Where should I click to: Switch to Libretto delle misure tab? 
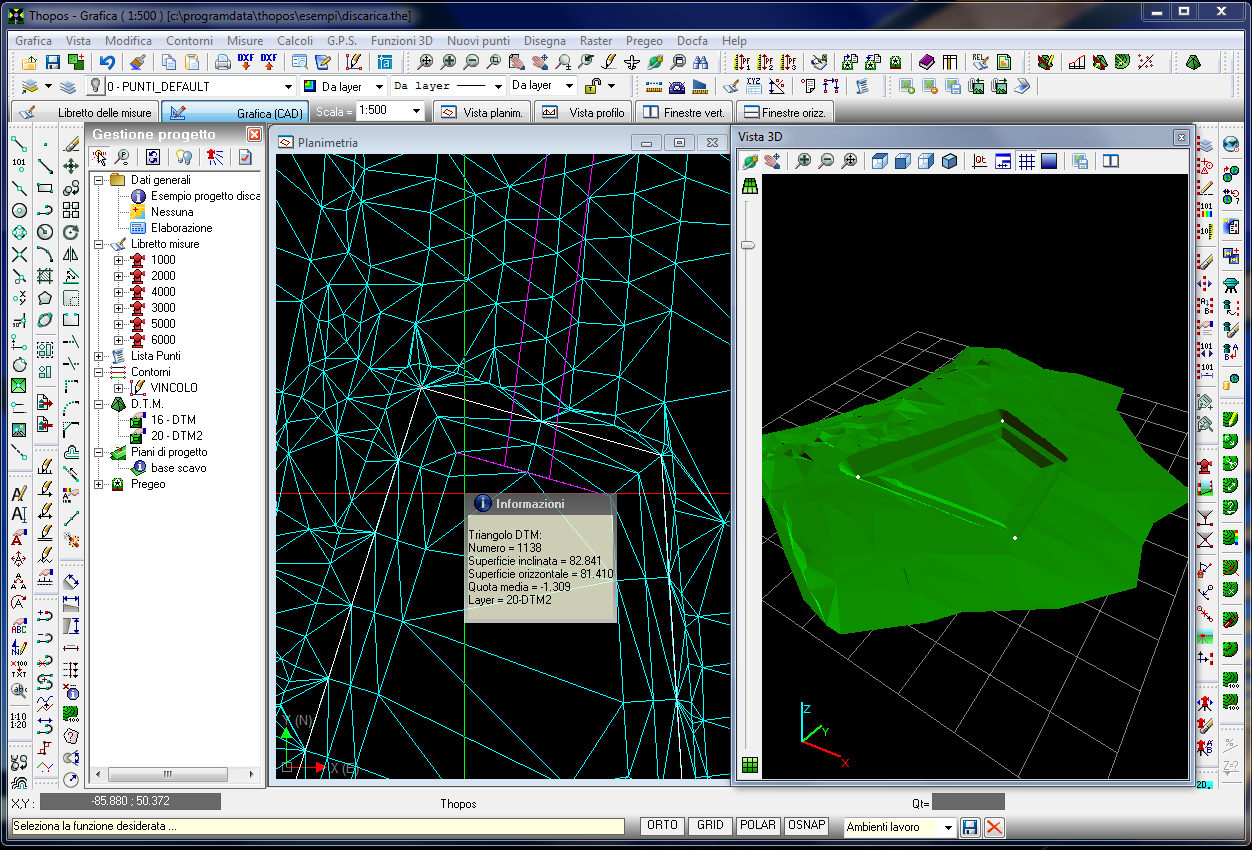[x=84, y=112]
